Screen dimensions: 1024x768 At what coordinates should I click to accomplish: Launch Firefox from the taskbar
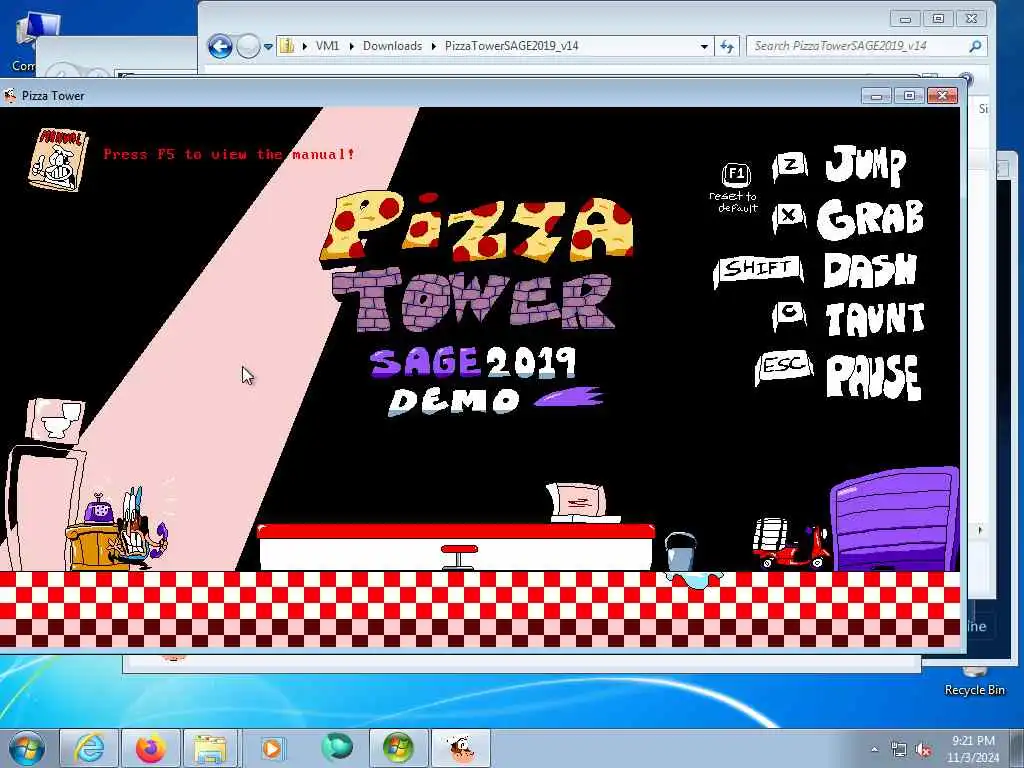(151, 748)
